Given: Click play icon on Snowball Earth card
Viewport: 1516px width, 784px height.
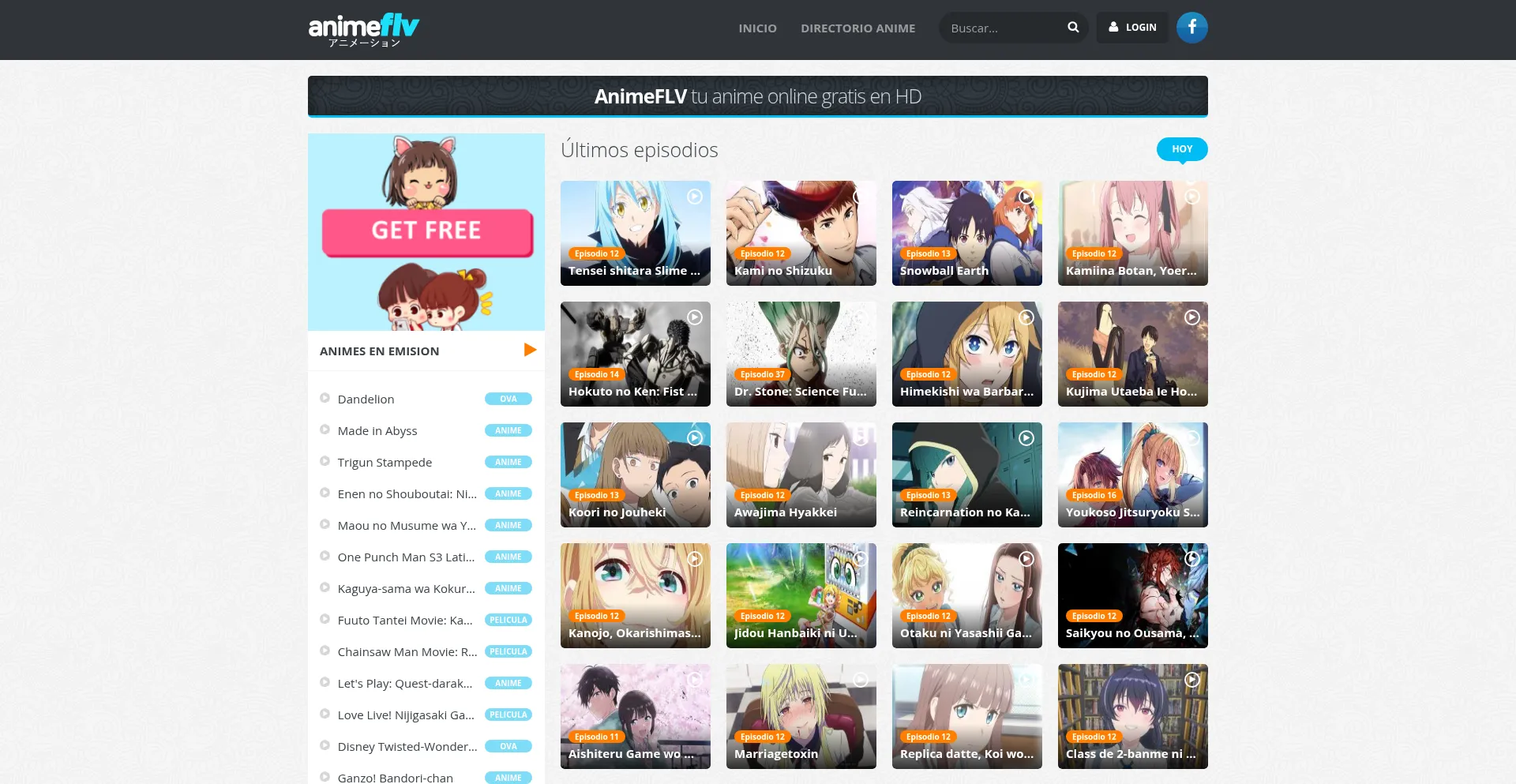Looking at the screenshot, I should point(1026,197).
